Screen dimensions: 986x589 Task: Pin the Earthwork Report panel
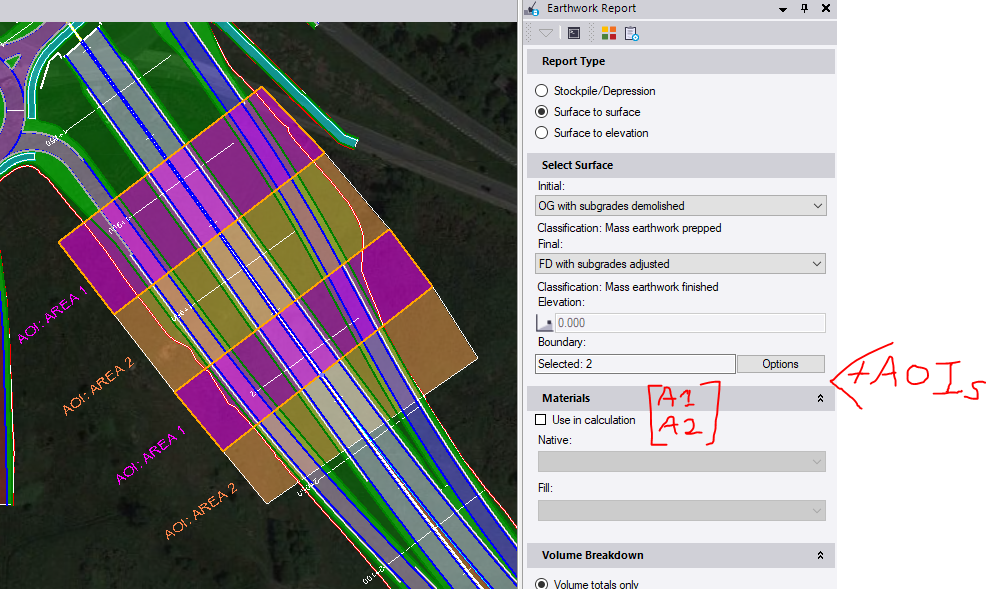[804, 8]
